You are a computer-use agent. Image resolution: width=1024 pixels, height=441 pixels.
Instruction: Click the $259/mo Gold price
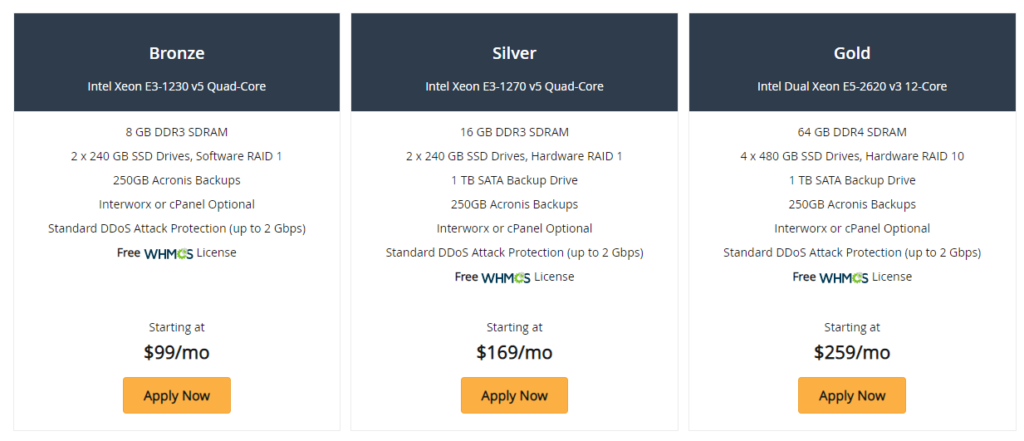[x=852, y=353]
